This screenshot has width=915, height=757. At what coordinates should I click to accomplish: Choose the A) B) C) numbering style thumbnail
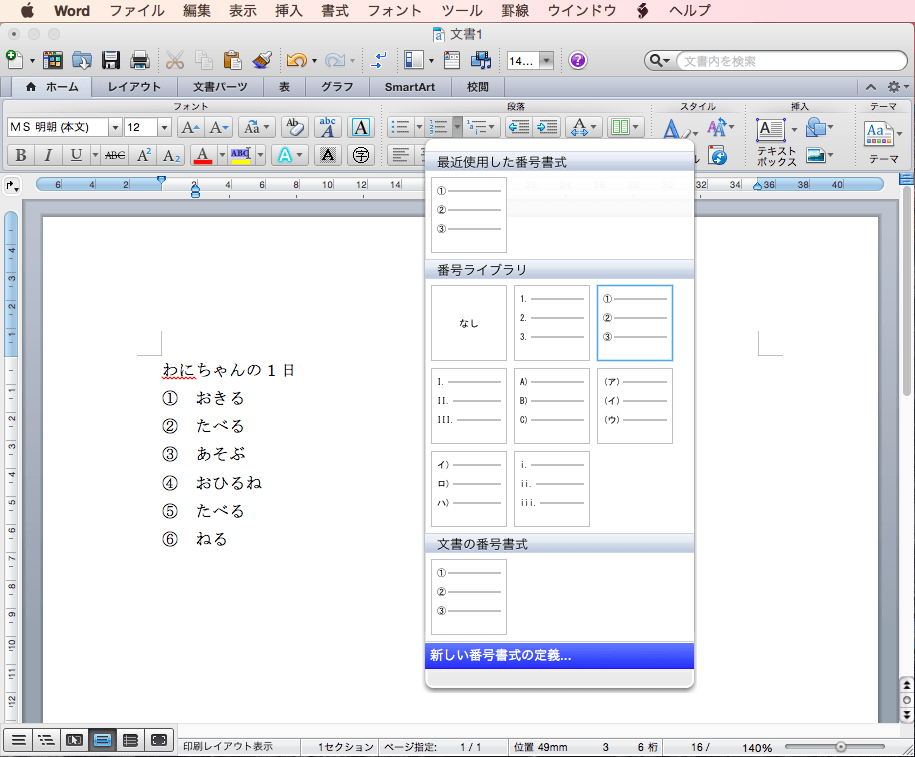[x=551, y=406]
